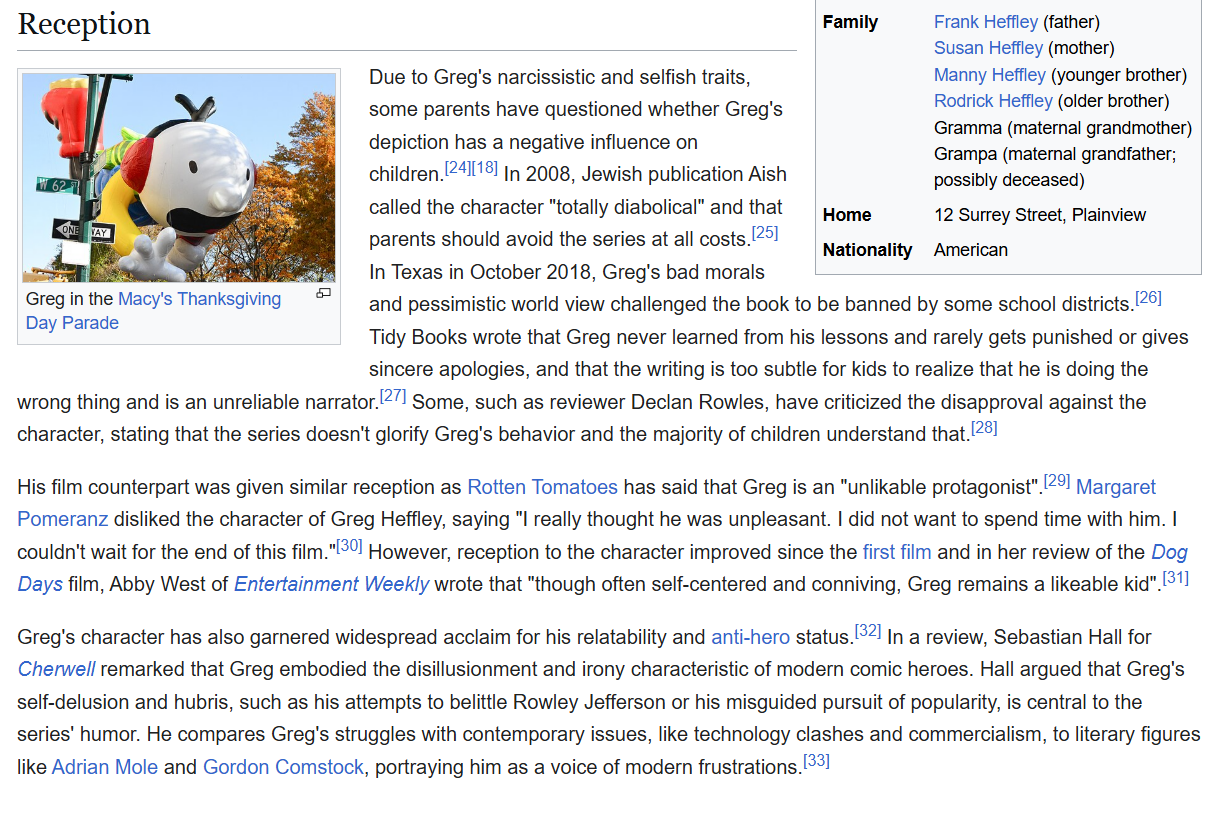This screenshot has height=814, width=1228.
Task: Open Susan Heffley article link
Action: pos(990,48)
